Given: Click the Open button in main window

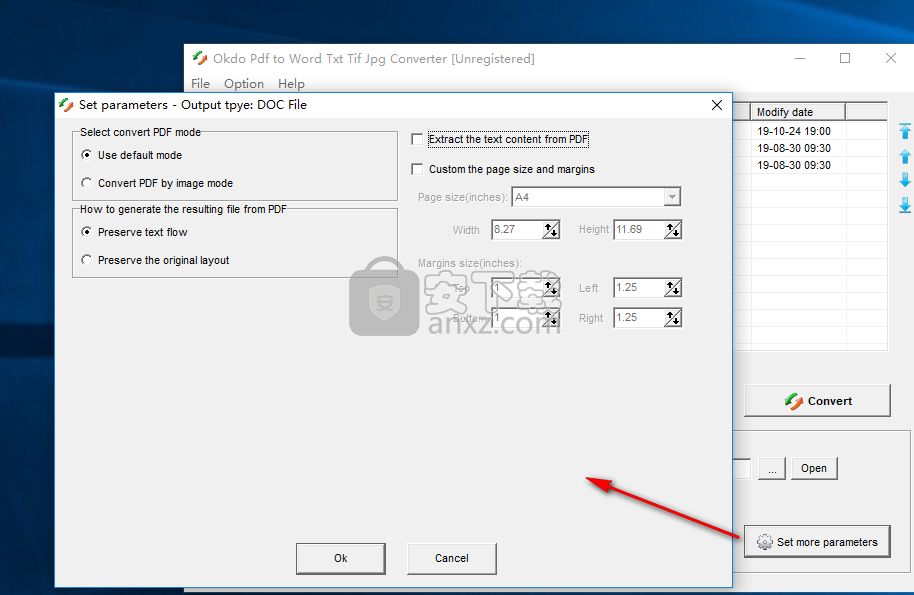Looking at the screenshot, I should point(814,469).
